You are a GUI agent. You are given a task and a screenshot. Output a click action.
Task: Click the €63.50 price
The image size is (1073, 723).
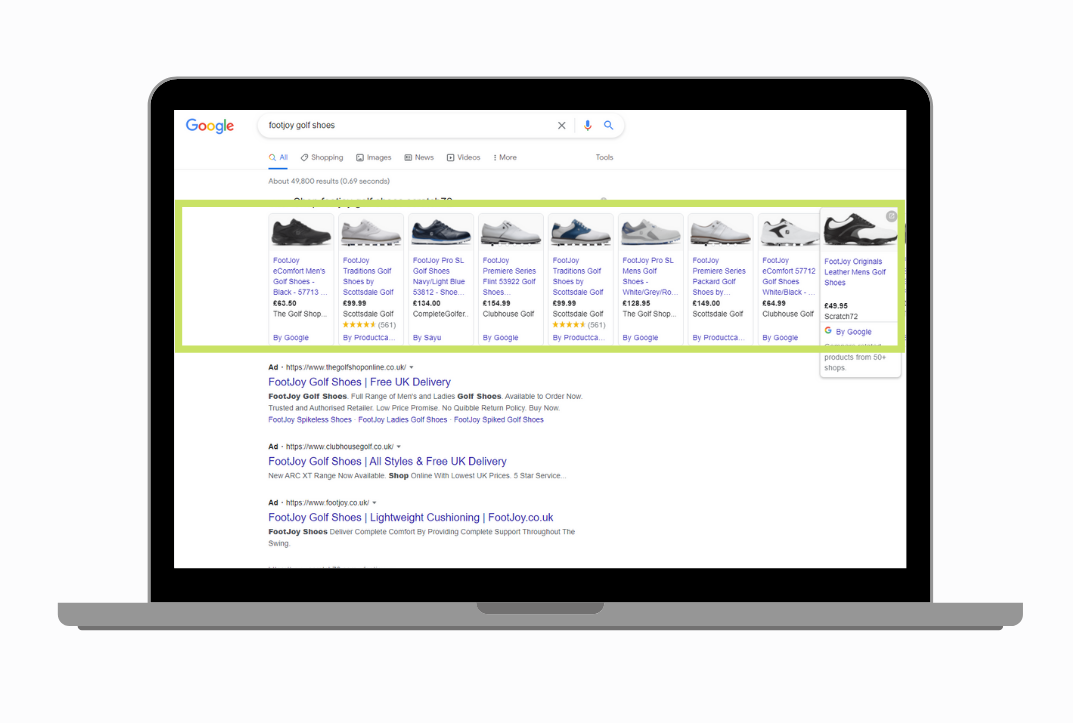pyautogui.click(x=285, y=303)
